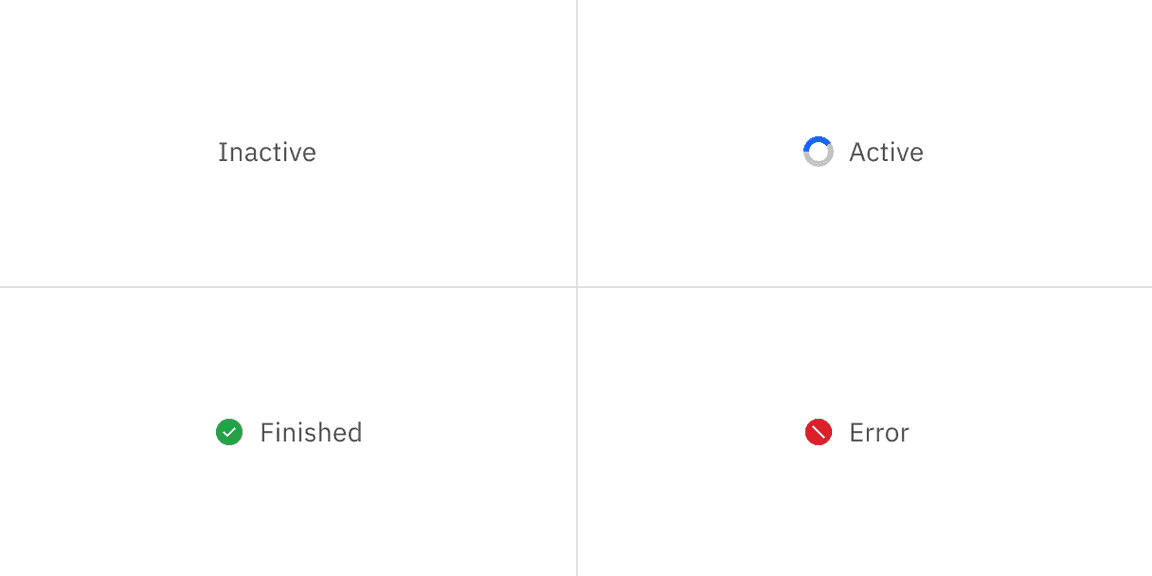
Task: Click the circular progress indicator beside Active
Action: pos(817,151)
